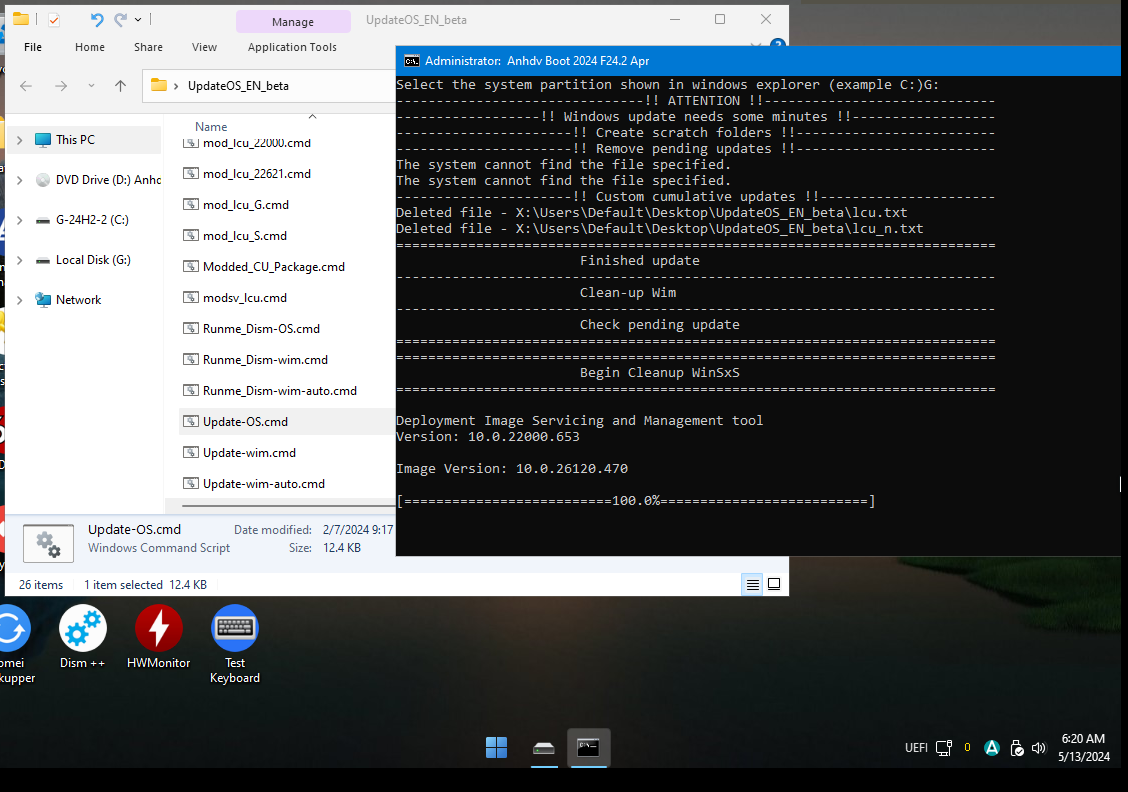1128x792 pixels.
Task: Select the file Runme_Dism-wim-auto.cmd
Action: tap(279, 390)
